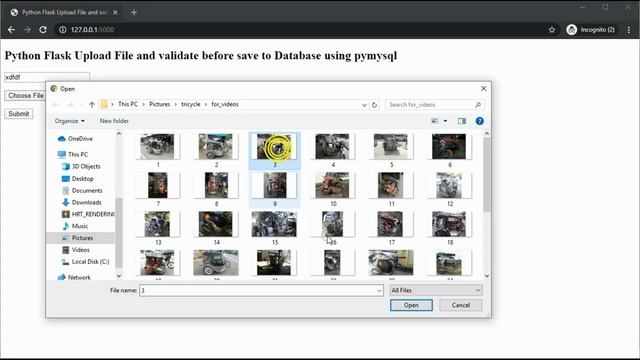The image size is (640, 360).
Task: Click the 127.0.0.1:5000 address bar
Action: pyautogui.click(x=300, y=30)
